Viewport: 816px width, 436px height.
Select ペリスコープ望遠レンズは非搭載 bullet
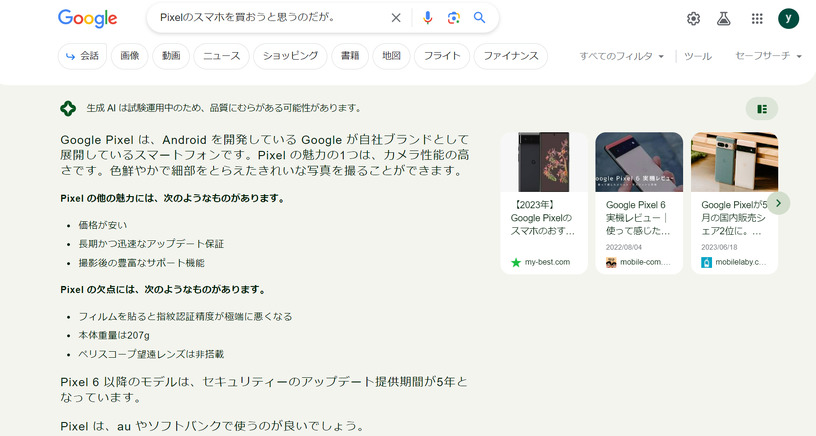(x=151, y=354)
